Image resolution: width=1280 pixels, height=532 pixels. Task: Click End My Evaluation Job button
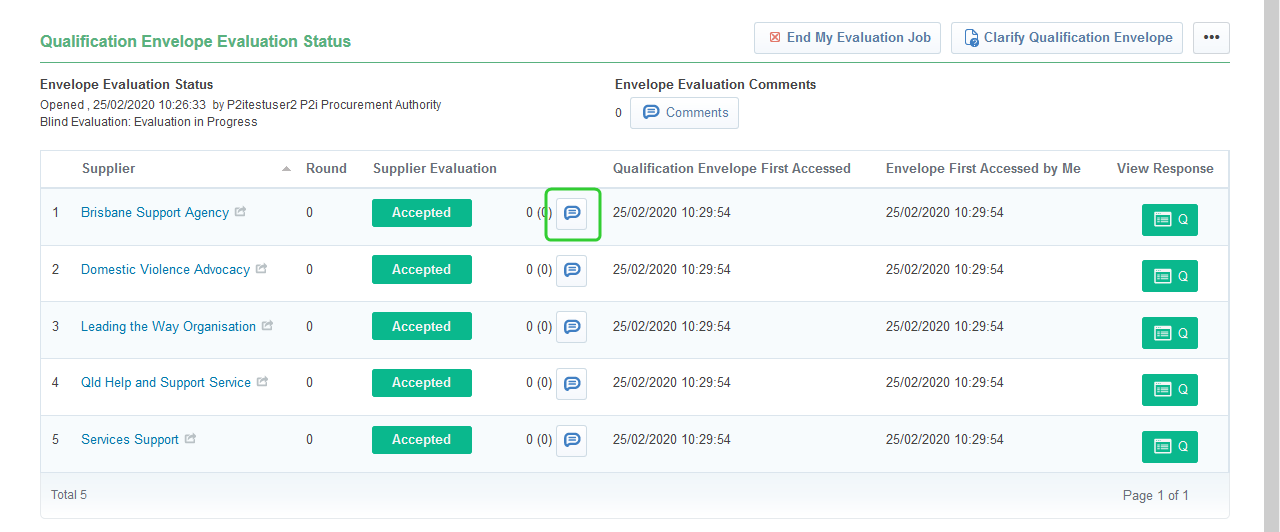pos(847,38)
